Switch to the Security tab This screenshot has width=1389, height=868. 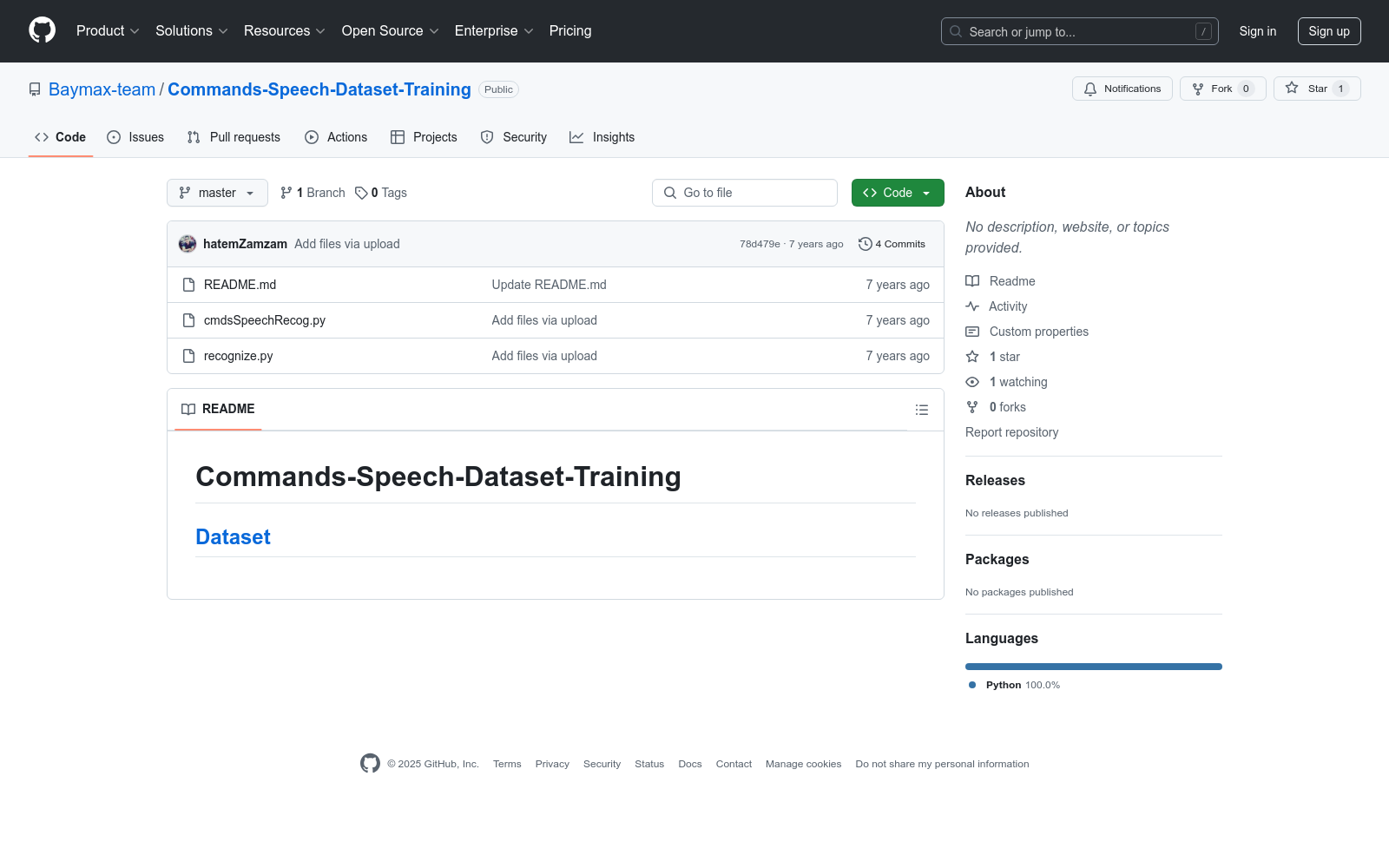coord(514,137)
